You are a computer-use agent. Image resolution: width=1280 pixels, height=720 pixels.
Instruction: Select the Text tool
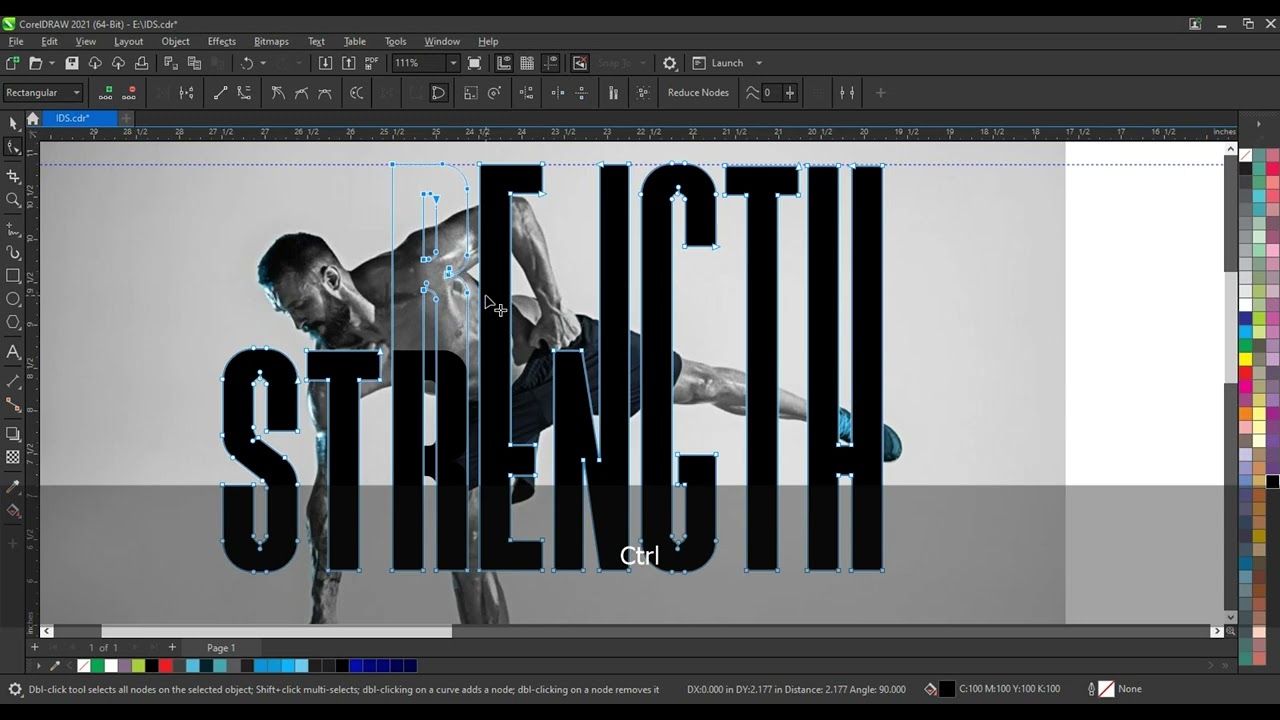[x=13, y=352]
